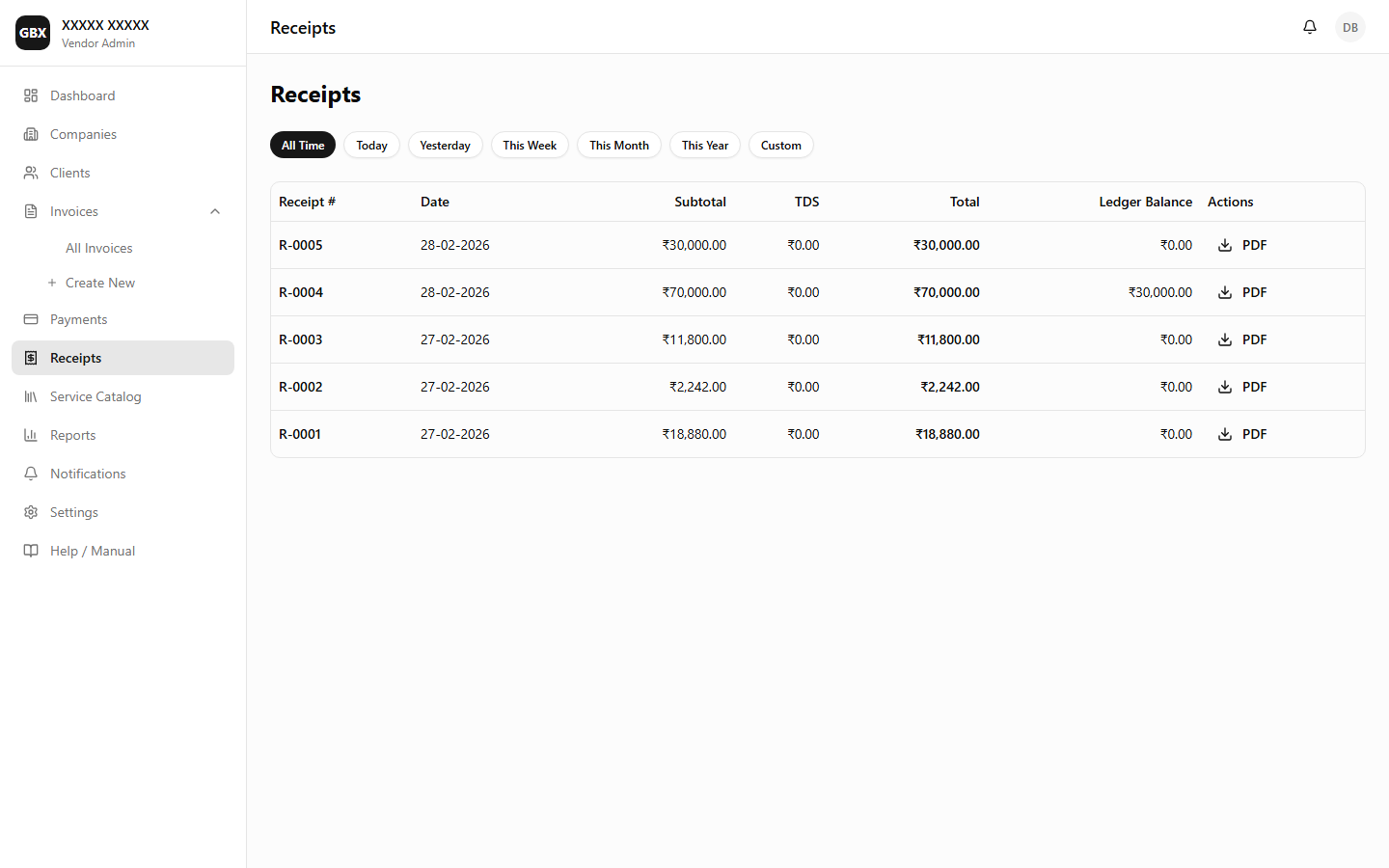Filter receipts by This Year
The height and width of the screenshot is (868, 1389).
tap(705, 145)
